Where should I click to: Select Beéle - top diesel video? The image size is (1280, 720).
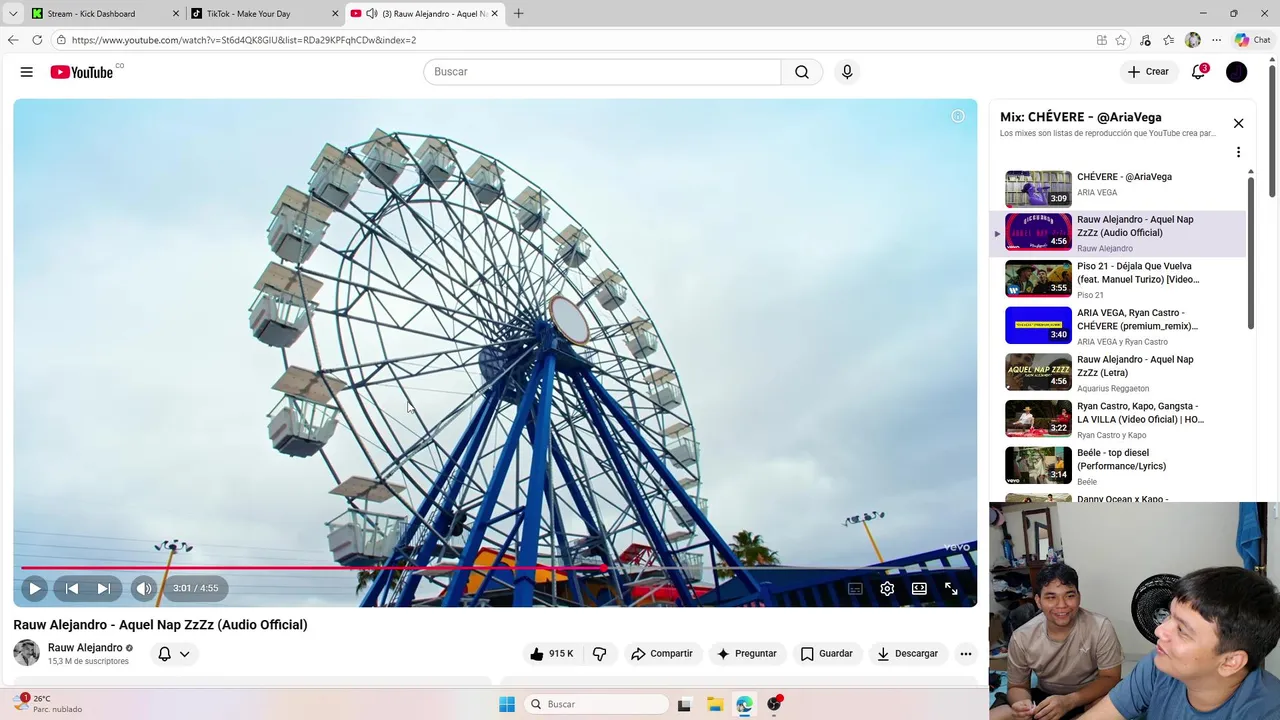click(x=1120, y=466)
